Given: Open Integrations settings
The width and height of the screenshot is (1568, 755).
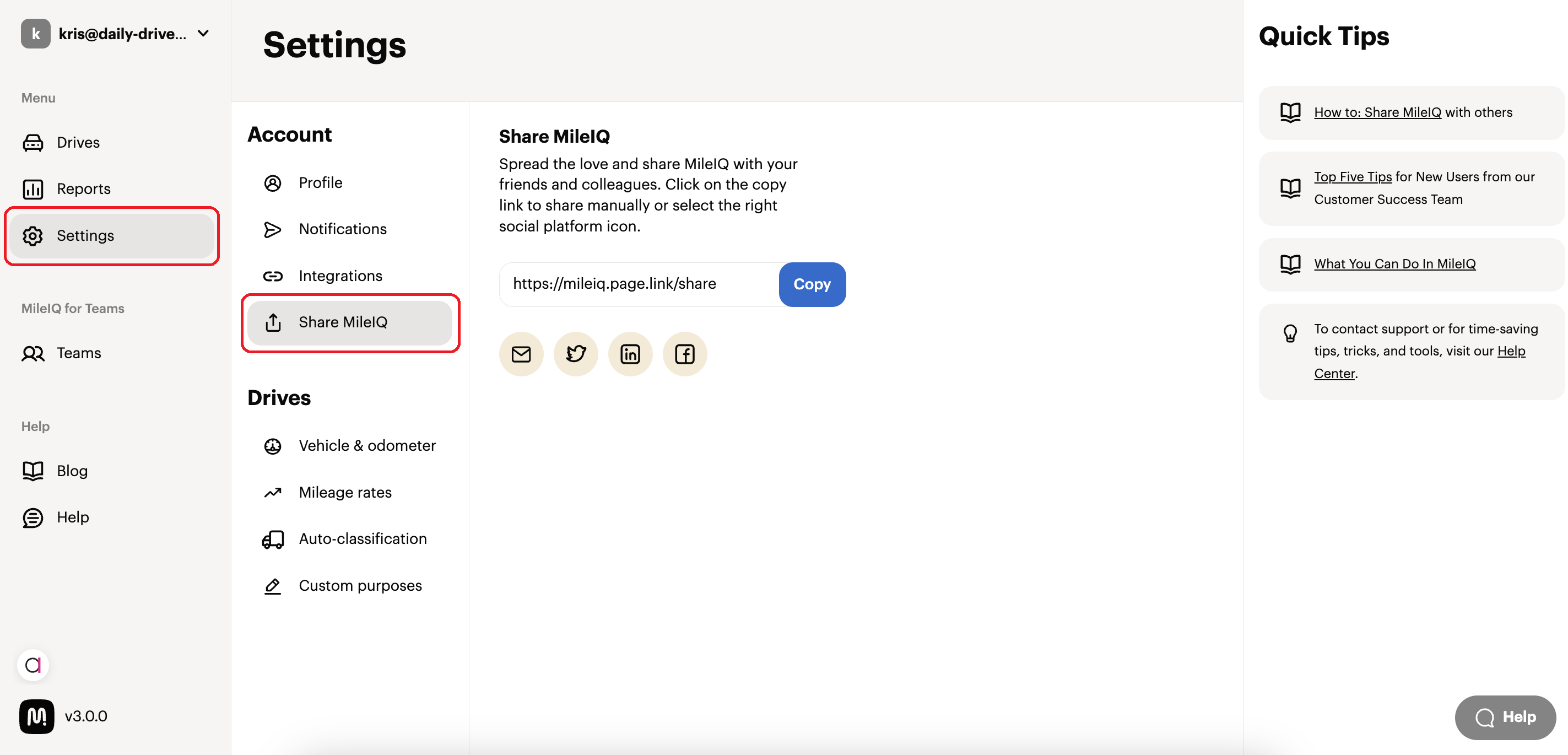Looking at the screenshot, I should (x=349, y=276).
